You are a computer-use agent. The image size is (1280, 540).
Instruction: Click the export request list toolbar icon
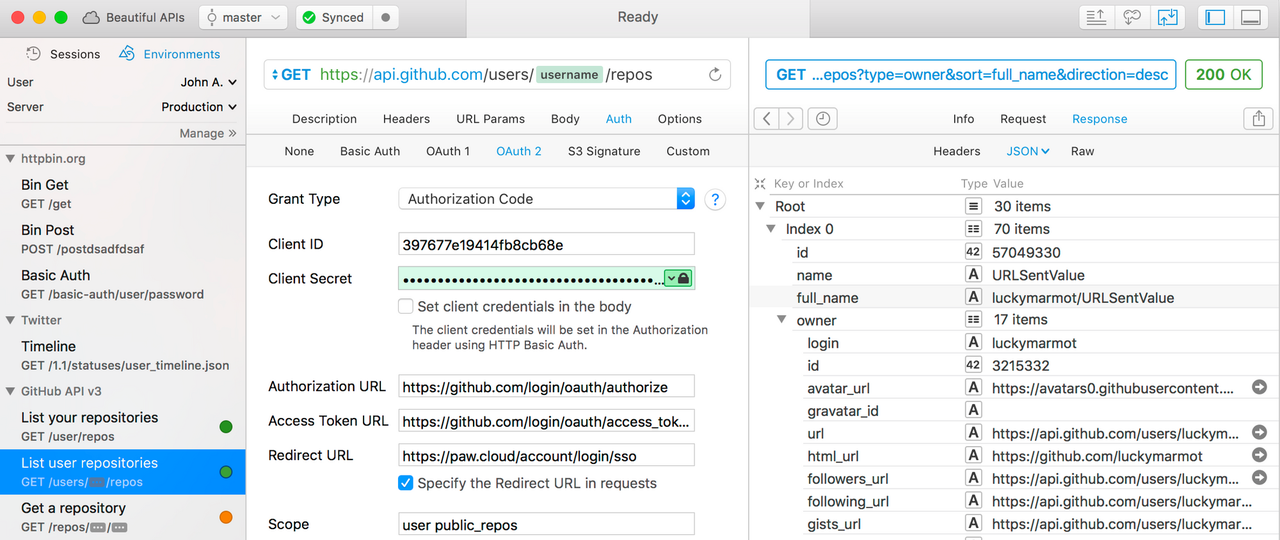(1097, 17)
